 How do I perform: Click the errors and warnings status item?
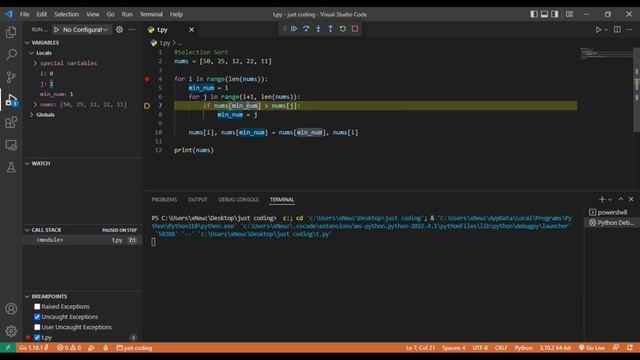point(69,348)
